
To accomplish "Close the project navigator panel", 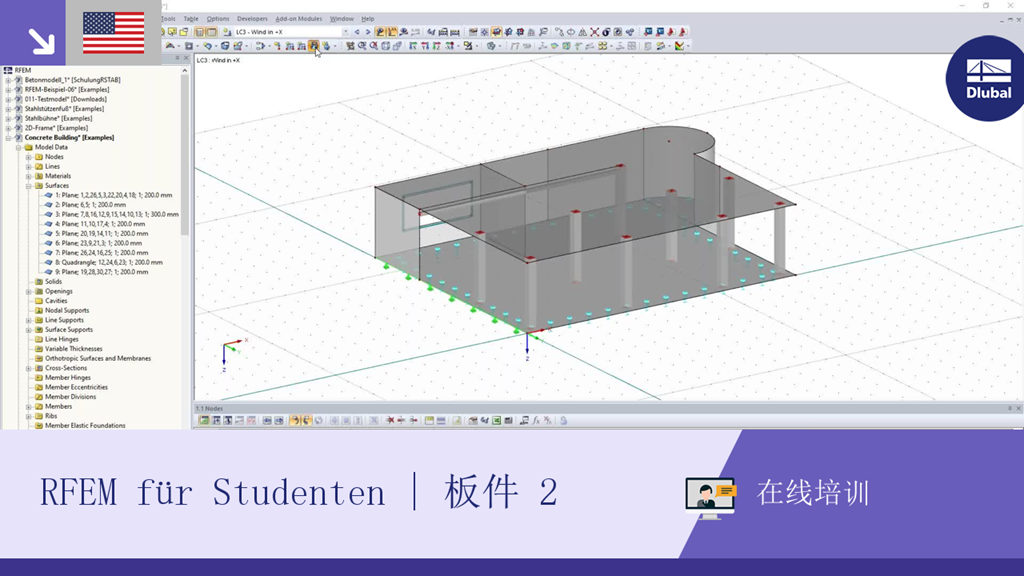I will coord(186,57).
